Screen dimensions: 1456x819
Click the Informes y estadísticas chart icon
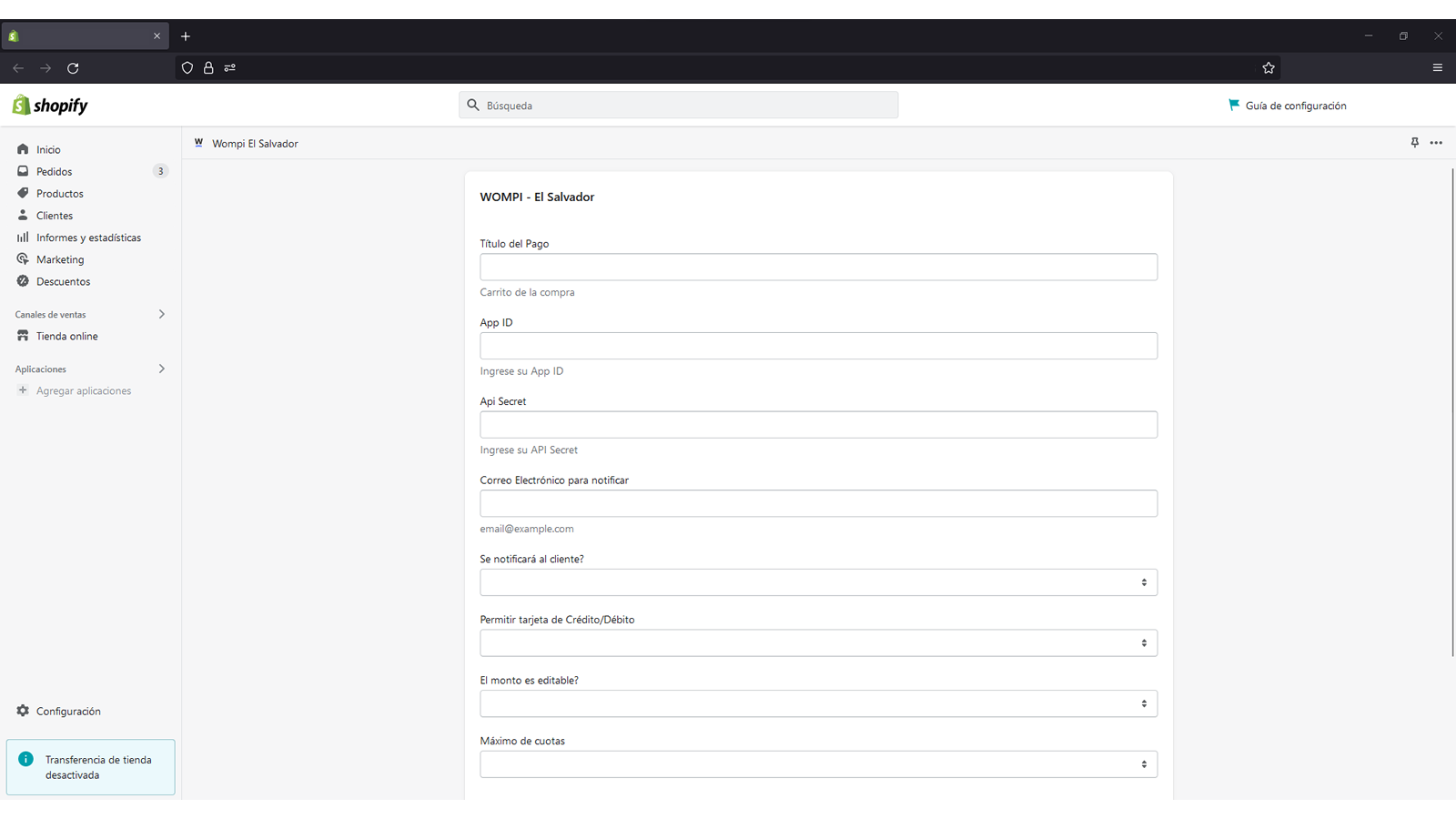click(23, 238)
